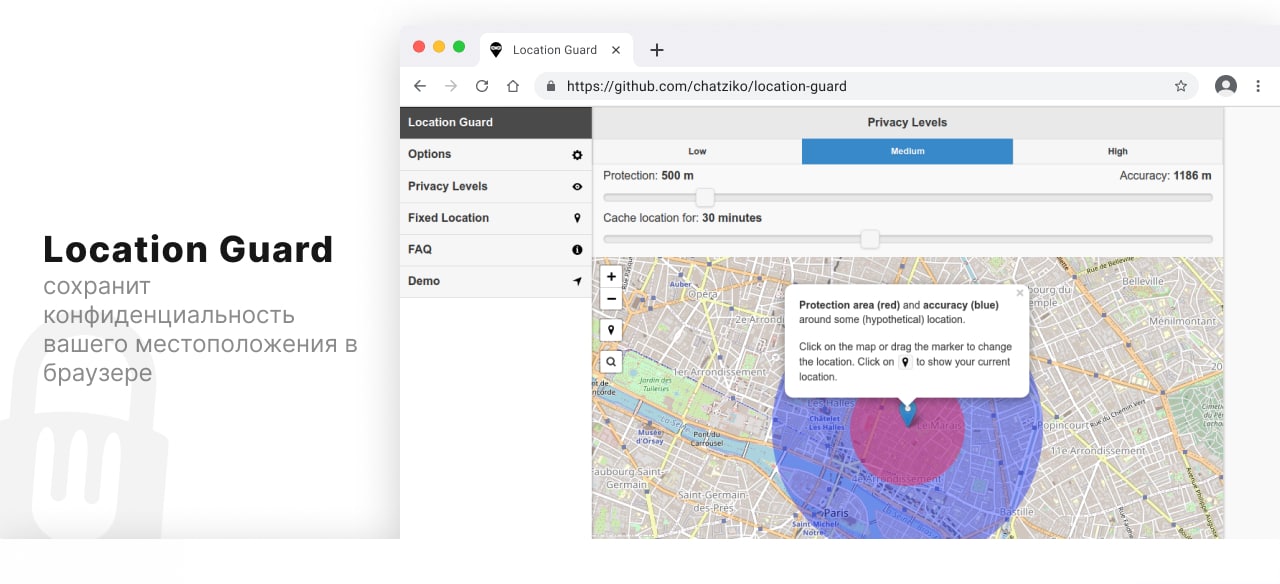Close the protection area info popup

coord(1020,294)
